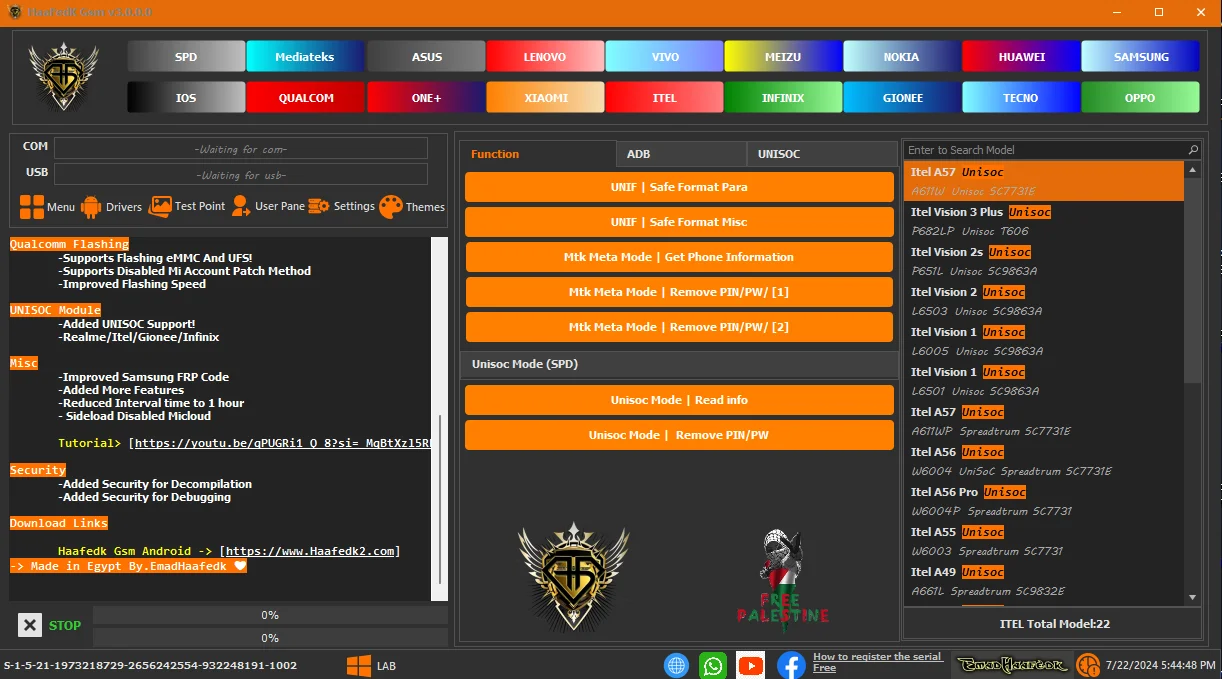Screen dimensions: 1222x679
Task: Click the Haafedk winged logo at top left
Action: coord(64,76)
